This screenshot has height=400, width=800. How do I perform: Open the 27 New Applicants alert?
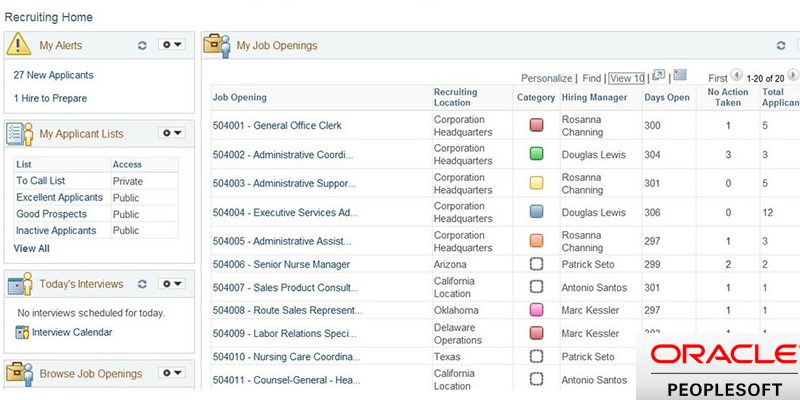coord(54,75)
